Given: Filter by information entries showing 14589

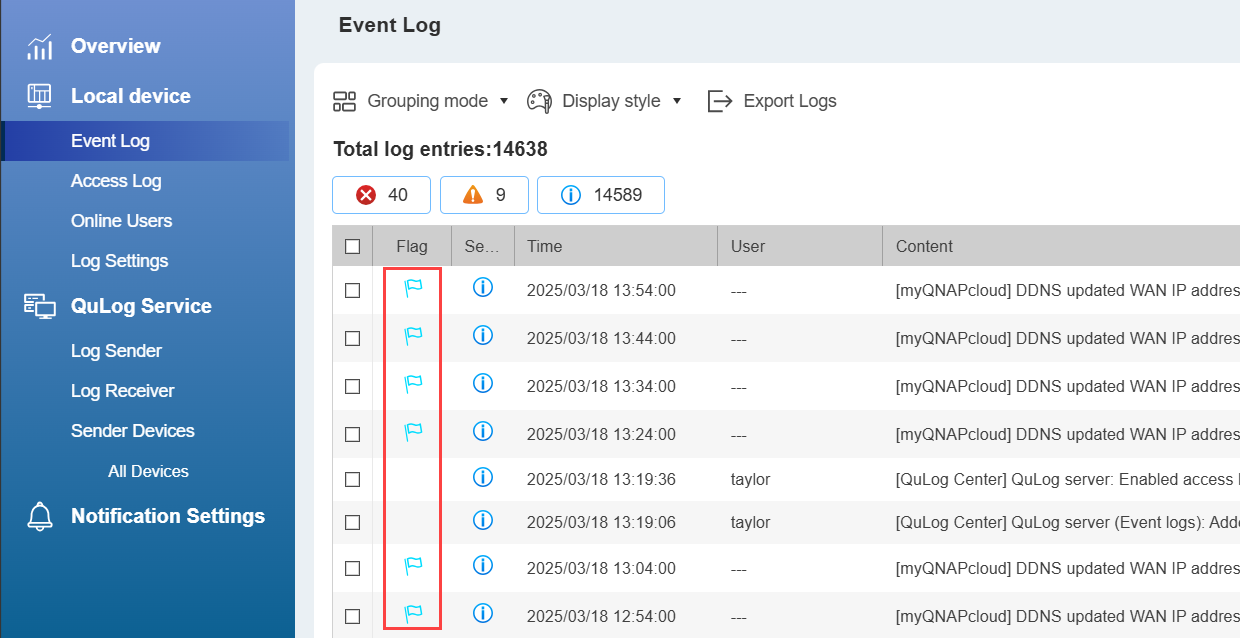Looking at the screenshot, I should pyautogui.click(x=600, y=195).
